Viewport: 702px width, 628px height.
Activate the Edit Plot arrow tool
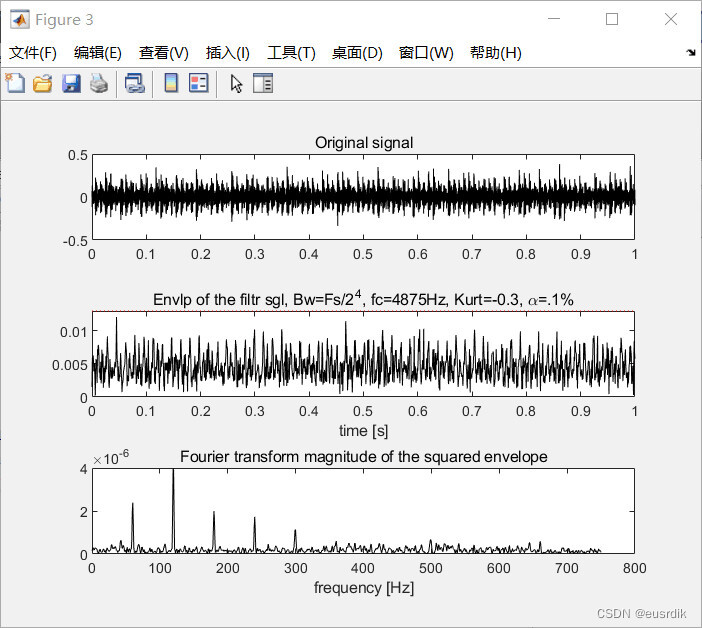pos(236,84)
